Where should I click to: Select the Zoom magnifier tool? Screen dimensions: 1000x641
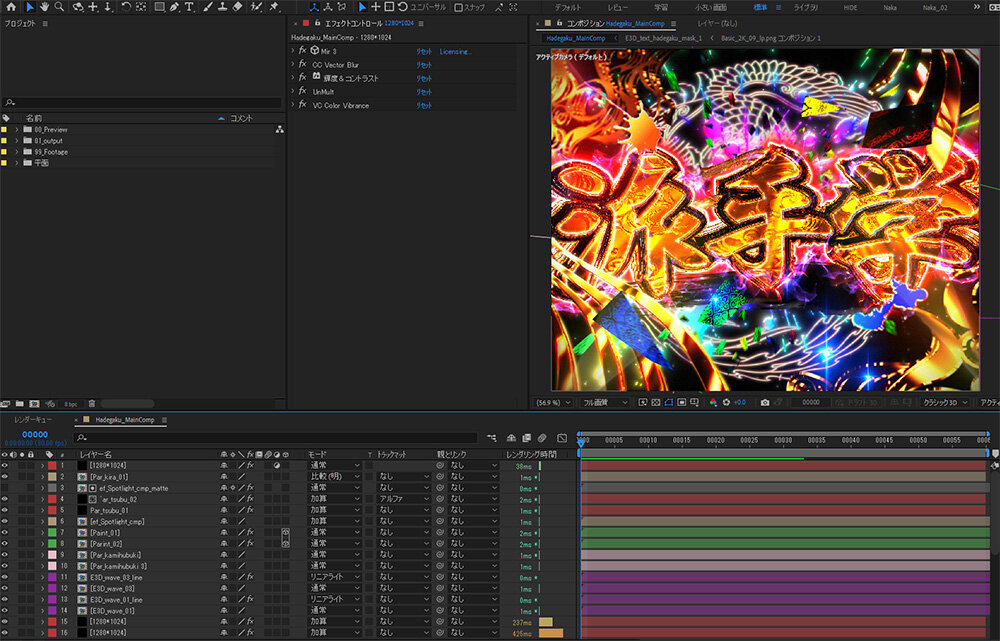[x=60, y=7]
